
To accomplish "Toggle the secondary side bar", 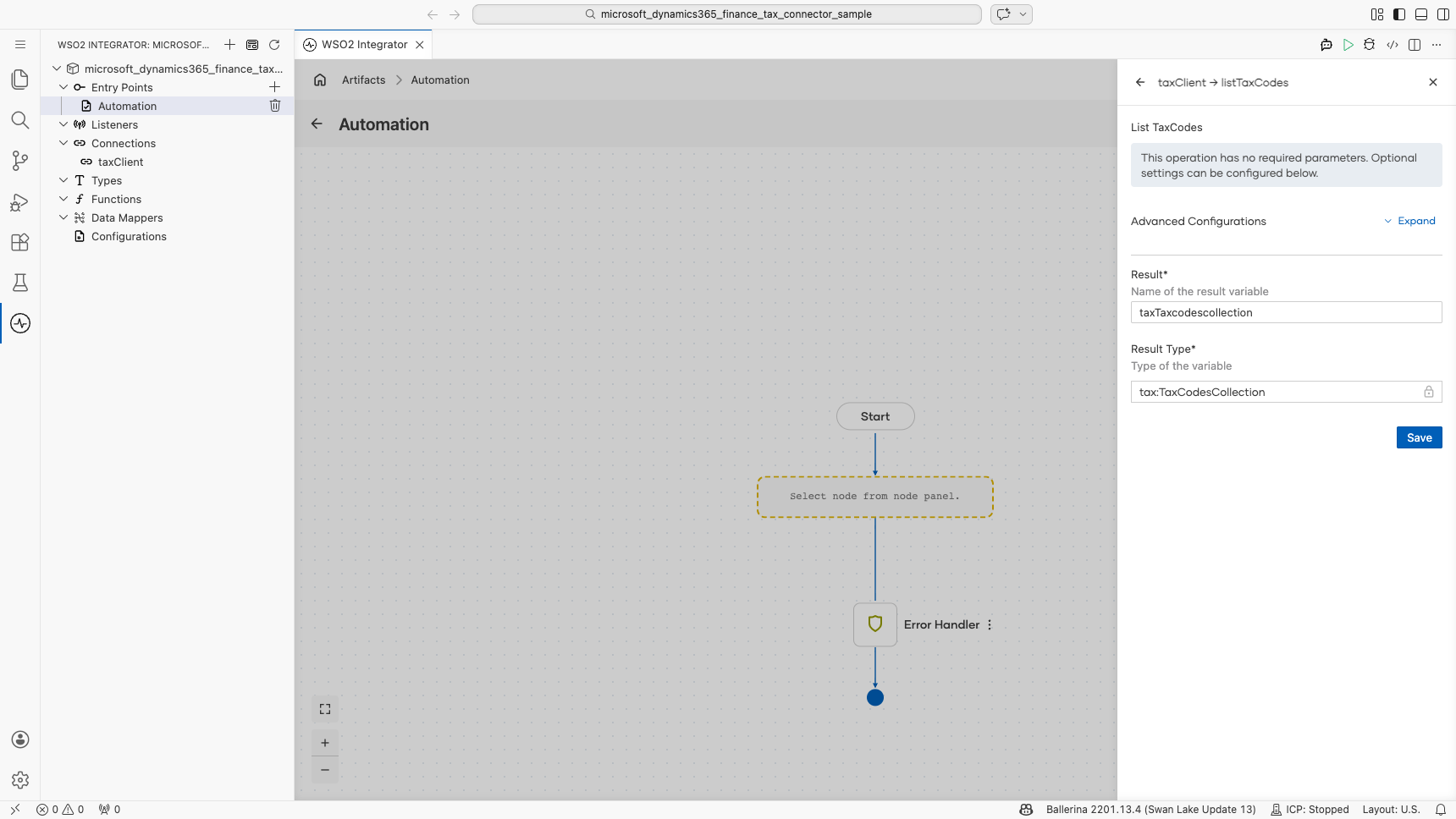I will pyautogui.click(x=1443, y=14).
